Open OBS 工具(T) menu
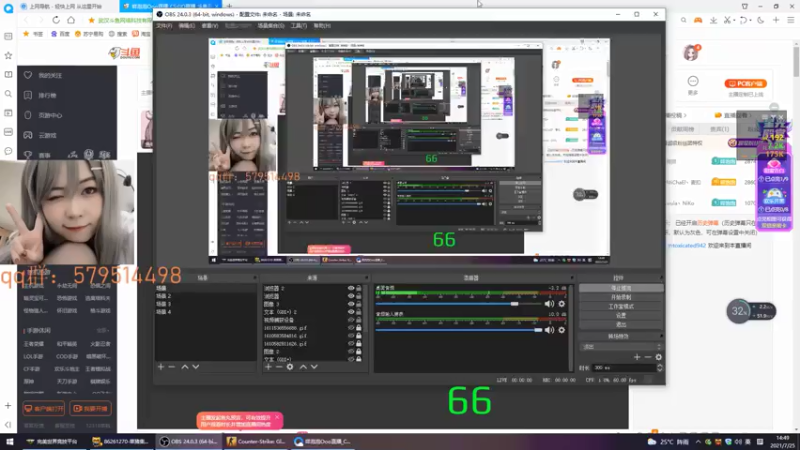The width and height of the screenshot is (800, 450). click(x=299, y=26)
